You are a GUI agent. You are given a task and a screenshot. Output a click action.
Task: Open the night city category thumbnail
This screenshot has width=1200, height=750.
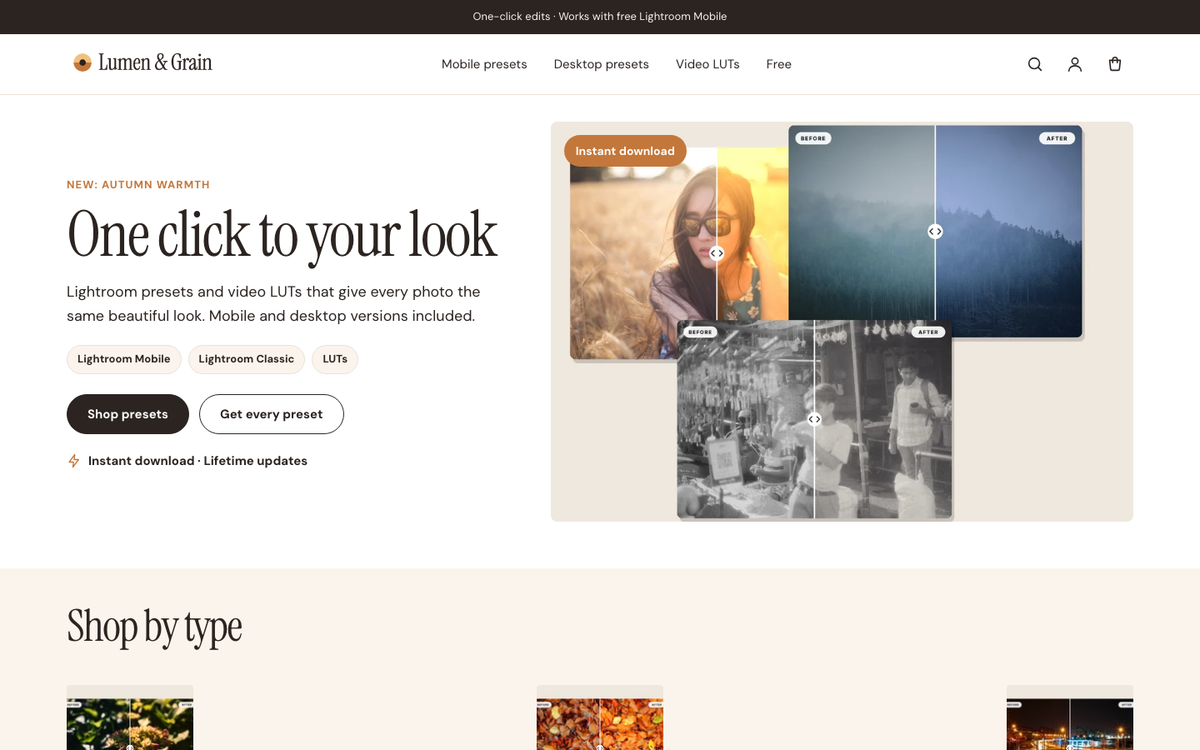pos(1070,717)
